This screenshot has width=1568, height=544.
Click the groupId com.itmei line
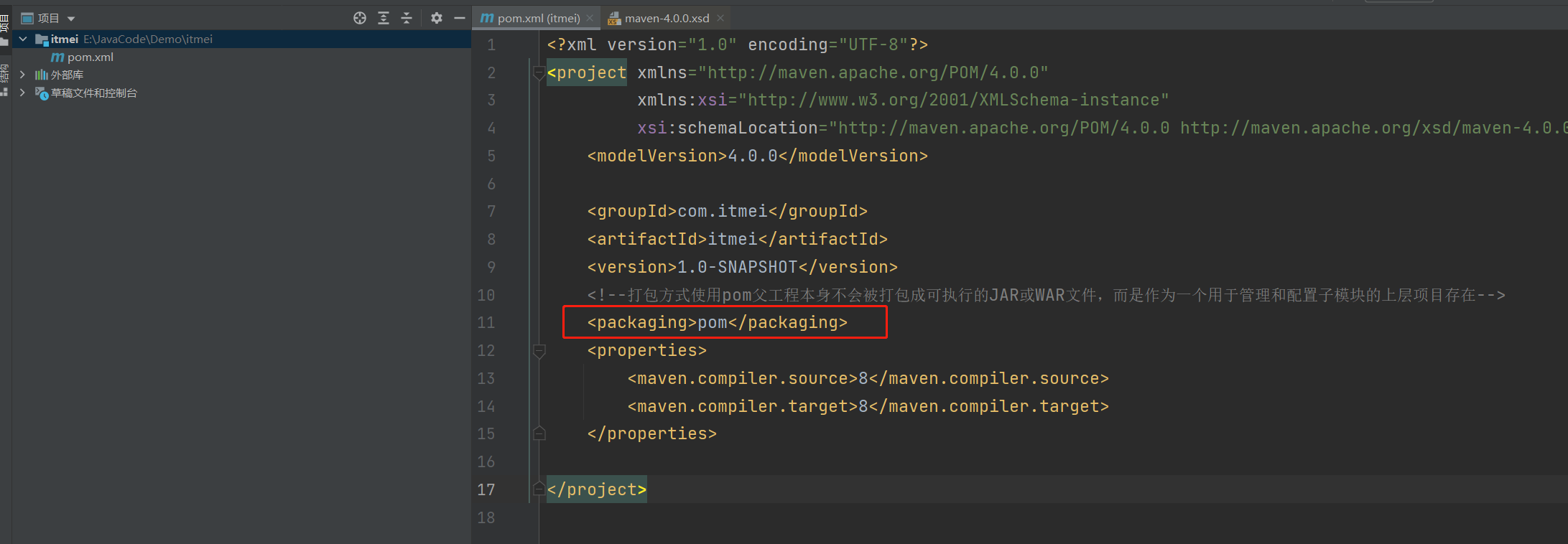point(728,212)
